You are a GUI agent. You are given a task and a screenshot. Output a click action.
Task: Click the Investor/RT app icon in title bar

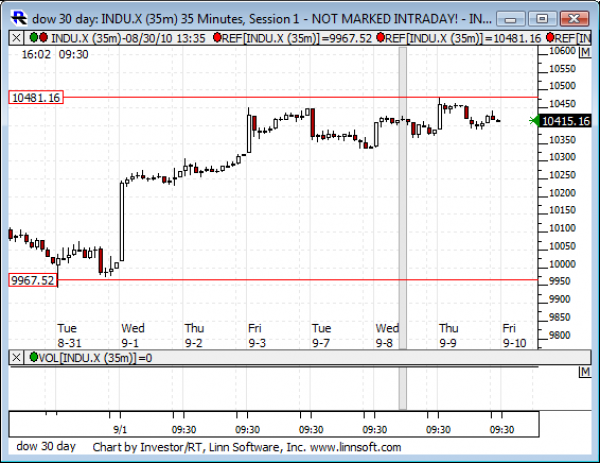19,18
